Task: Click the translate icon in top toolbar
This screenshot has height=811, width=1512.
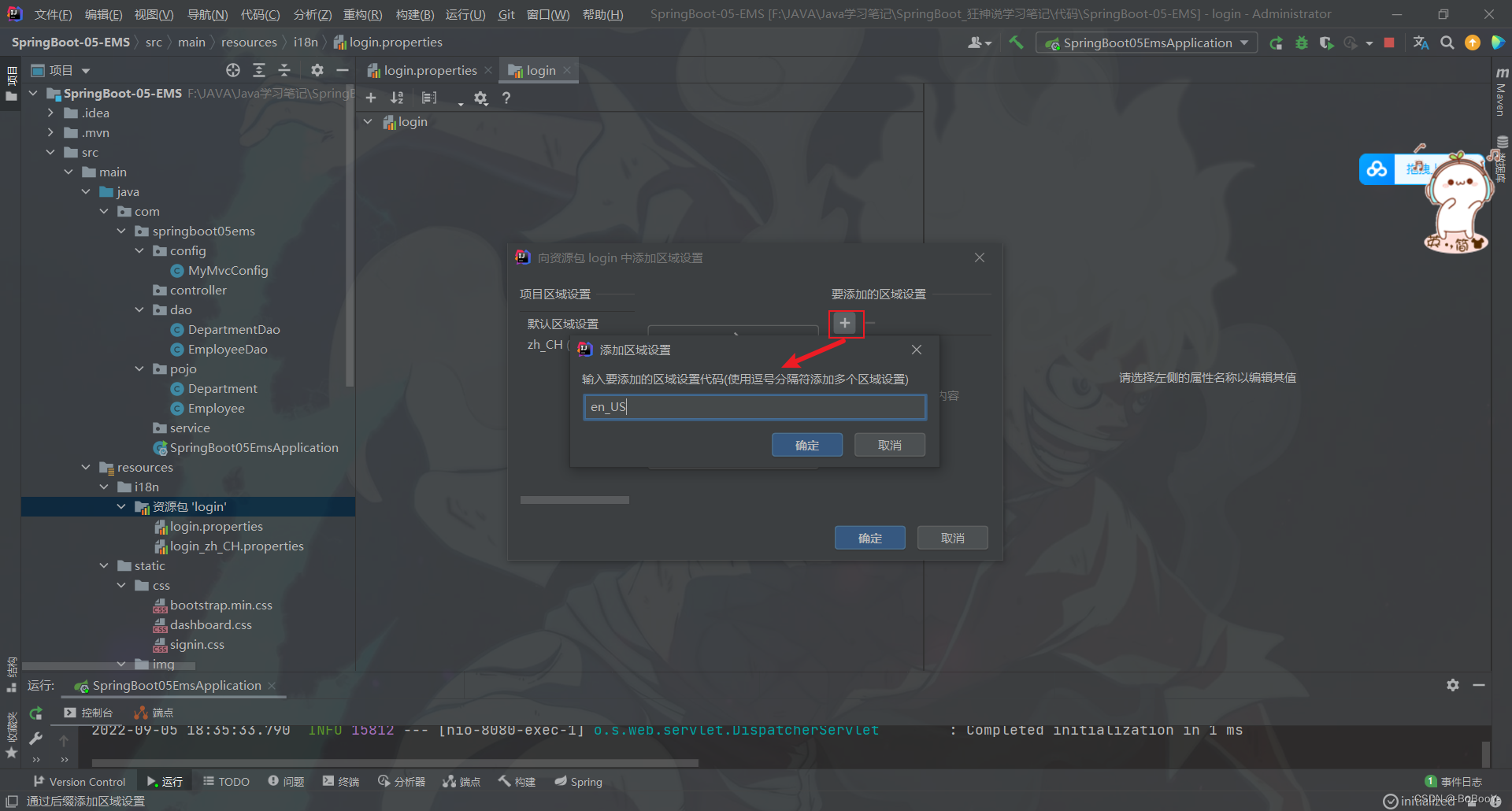Action: click(x=1421, y=43)
